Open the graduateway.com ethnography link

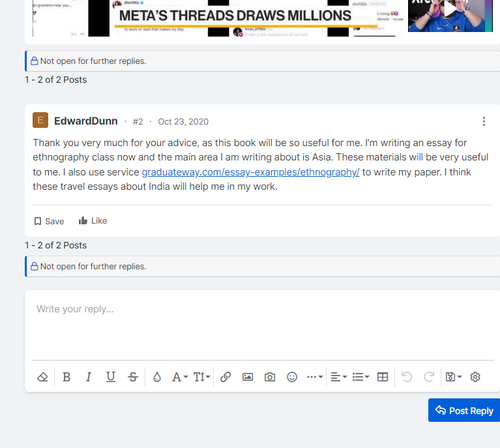pyautogui.click(x=251, y=172)
